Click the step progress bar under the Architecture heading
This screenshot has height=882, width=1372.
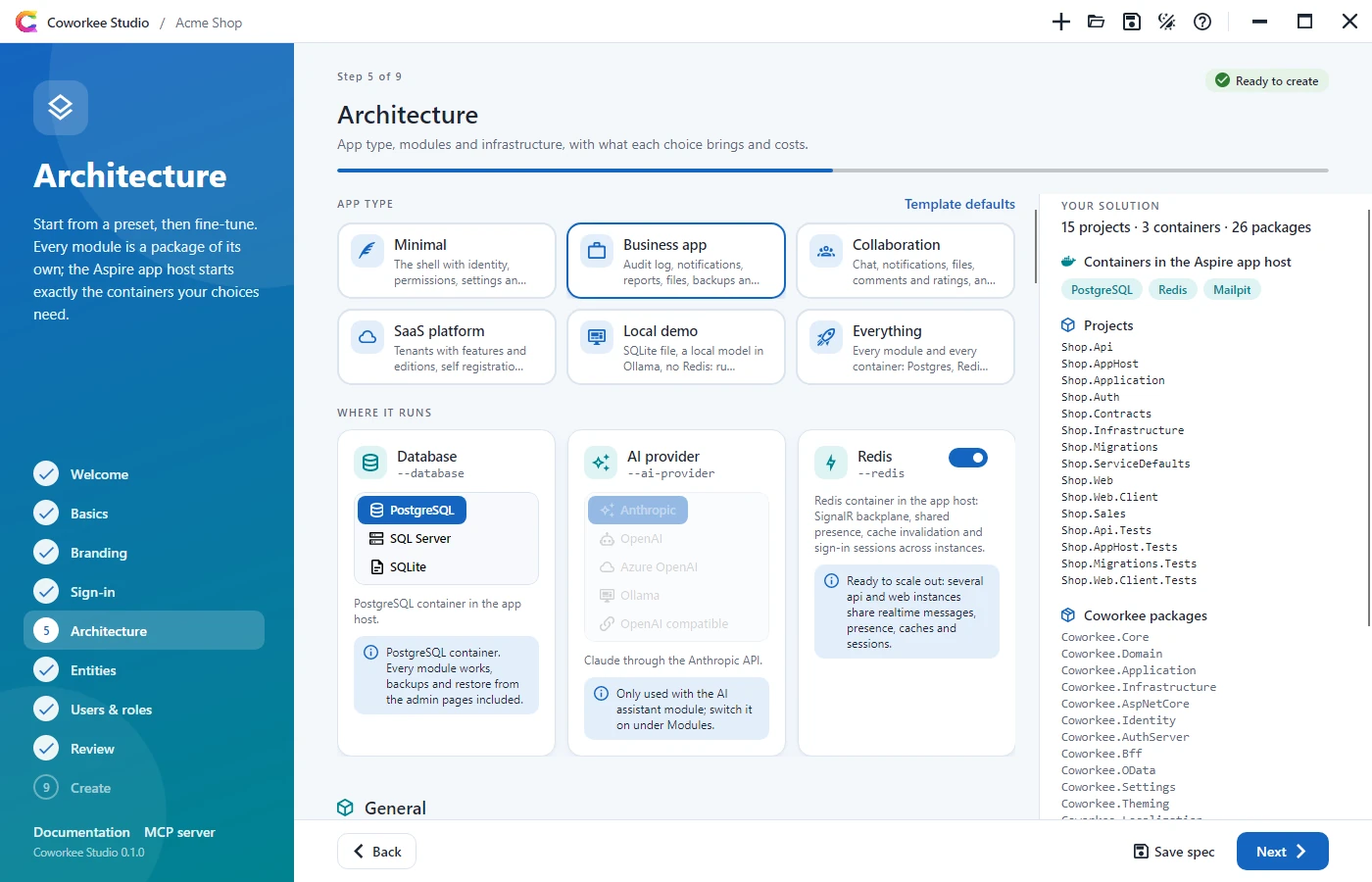833,171
